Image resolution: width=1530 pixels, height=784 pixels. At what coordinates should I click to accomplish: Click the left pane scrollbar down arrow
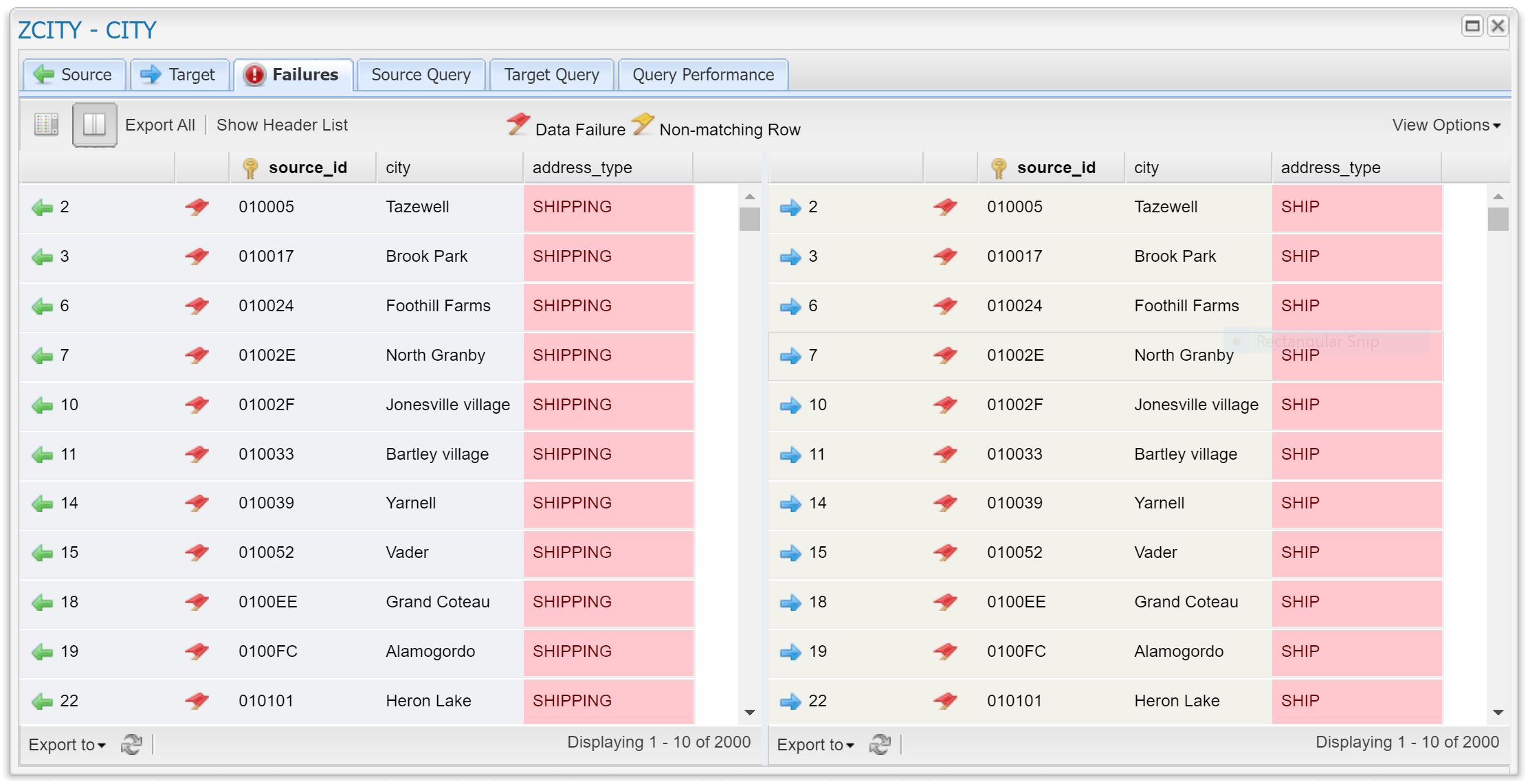click(750, 713)
